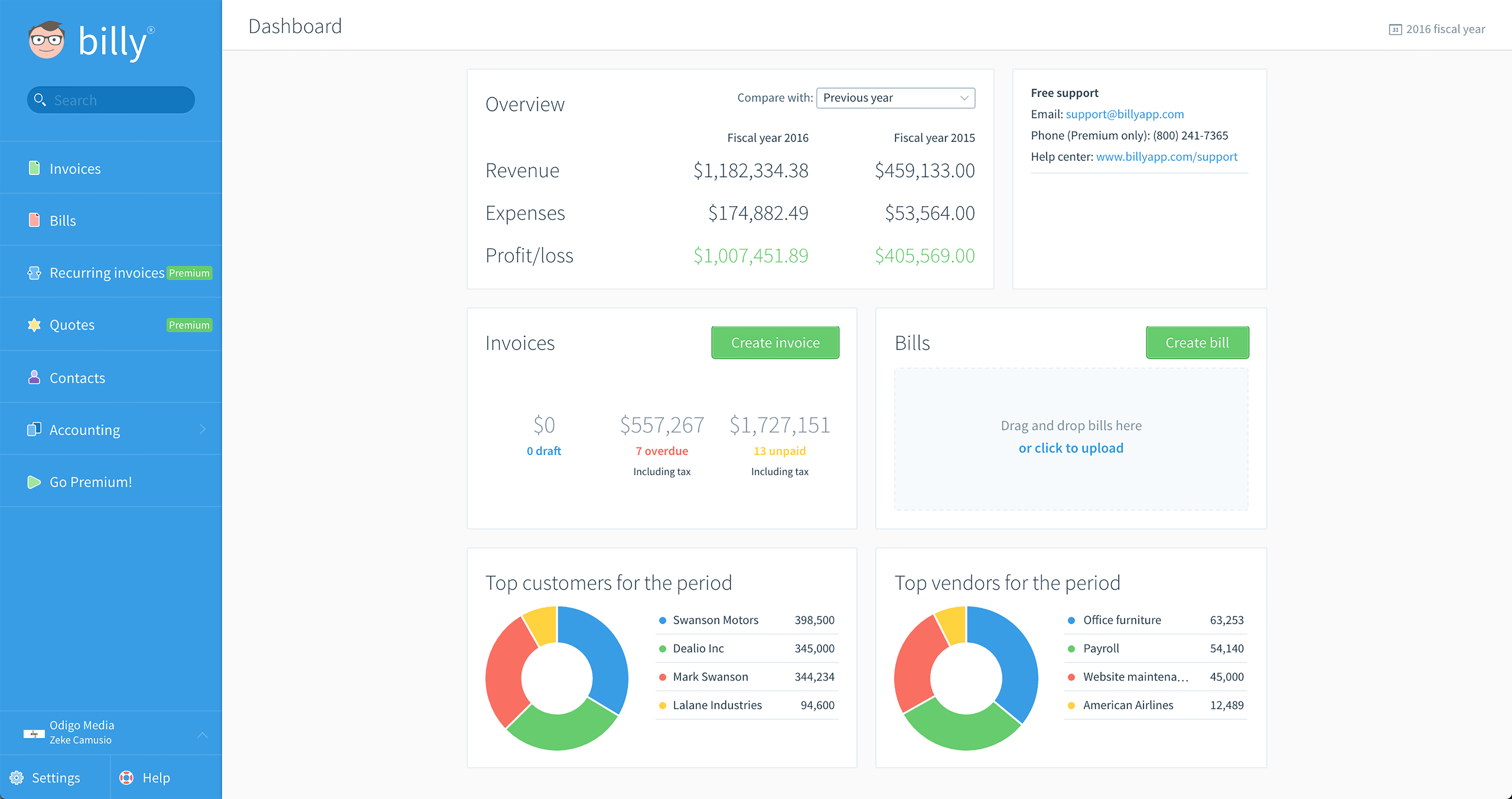Expand the Accounting submenu chevron

[202, 430]
